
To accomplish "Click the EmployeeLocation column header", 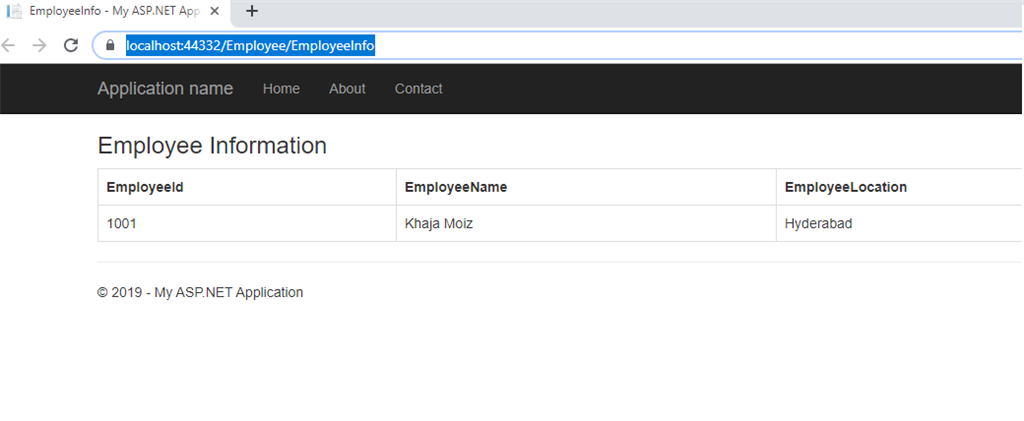I will coord(846,187).
